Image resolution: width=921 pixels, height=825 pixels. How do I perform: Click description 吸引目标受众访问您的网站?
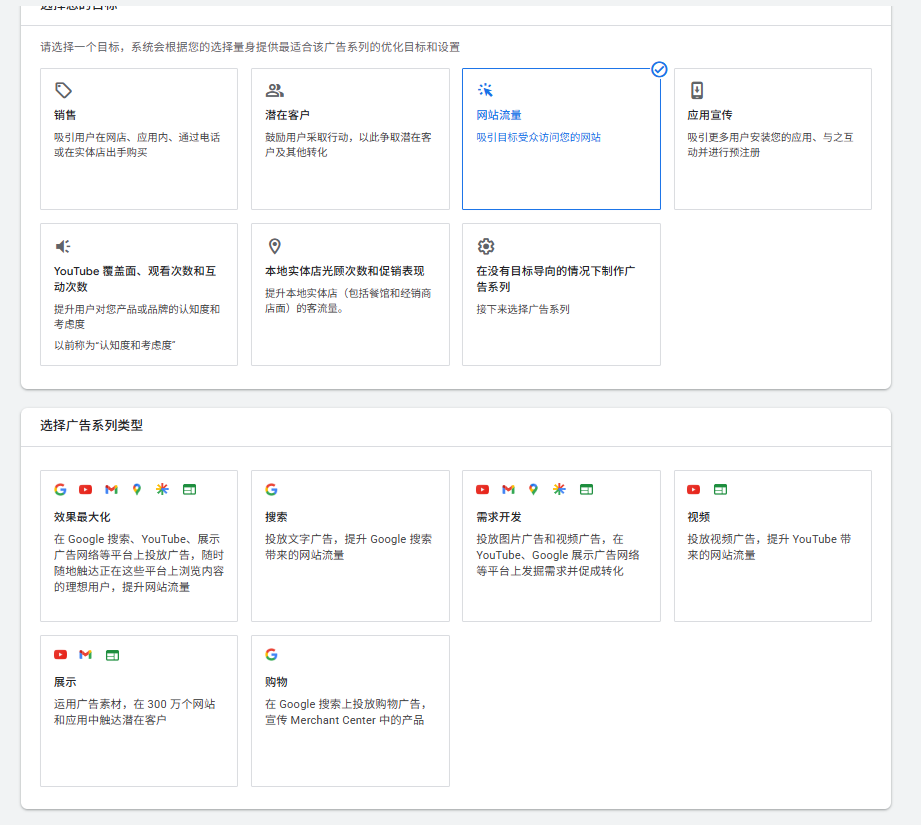[x=539, y=137]
